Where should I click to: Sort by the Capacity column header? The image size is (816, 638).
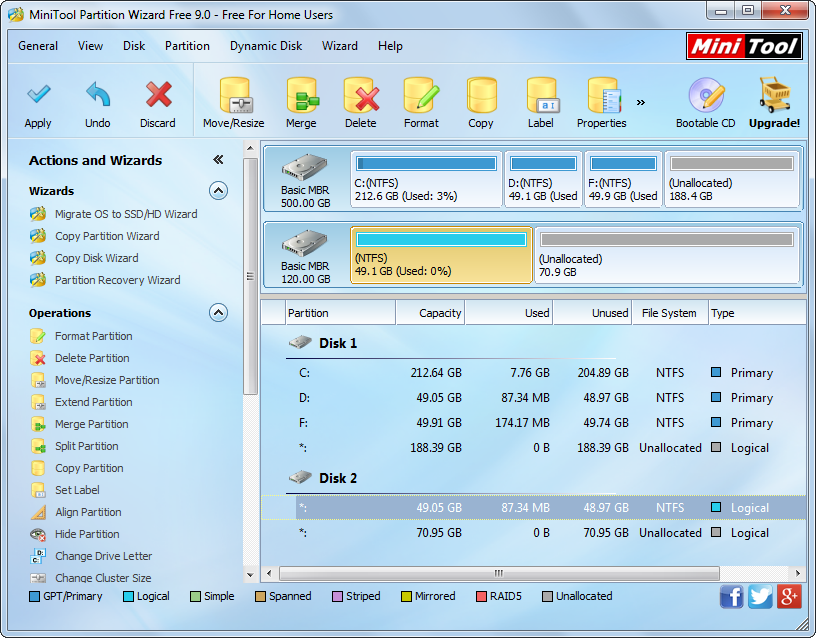click(430, 313)
